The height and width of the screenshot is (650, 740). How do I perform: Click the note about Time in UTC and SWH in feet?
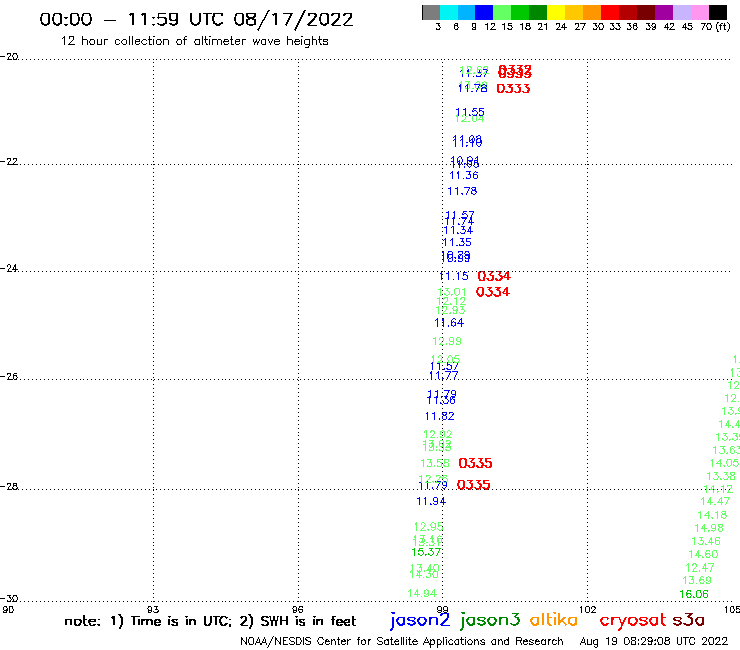pos(210,621)
